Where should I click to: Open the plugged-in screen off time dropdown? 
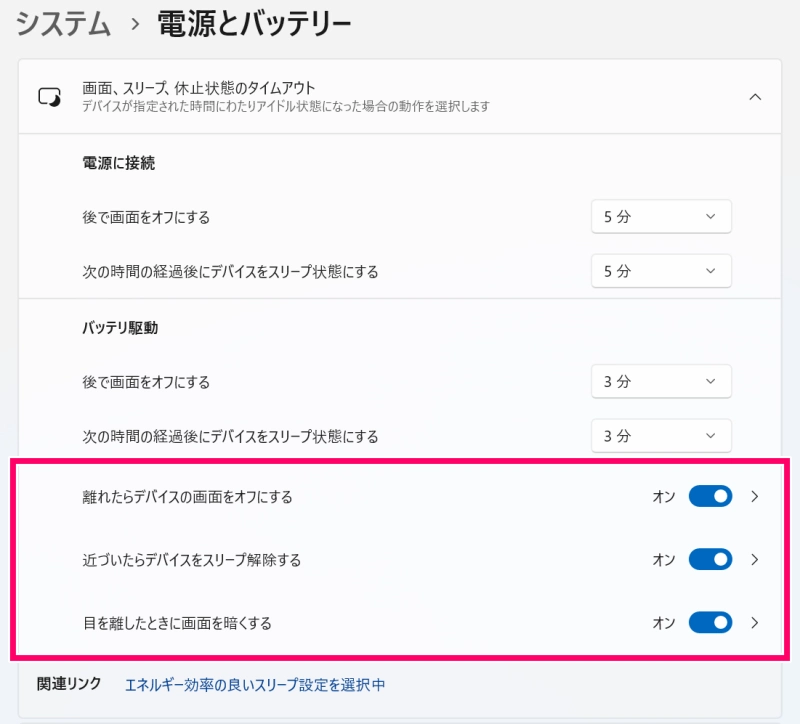click(x=661, y=216)
